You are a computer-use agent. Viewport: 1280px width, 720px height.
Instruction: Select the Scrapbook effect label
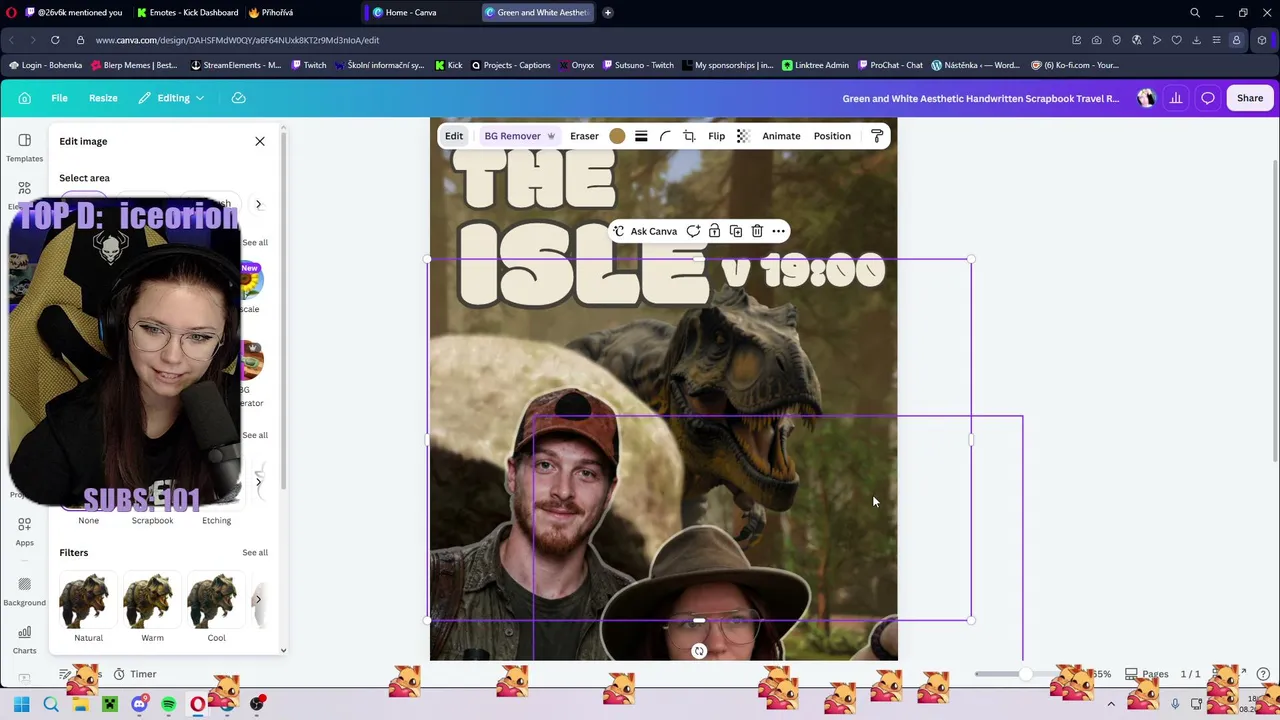pyautogui.click(x=152, y=520)
